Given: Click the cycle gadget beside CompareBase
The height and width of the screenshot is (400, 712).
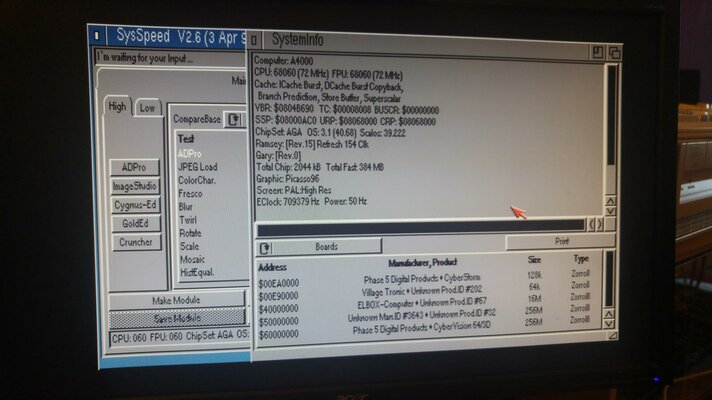Looking at the screenshot, I should (234, 119).
